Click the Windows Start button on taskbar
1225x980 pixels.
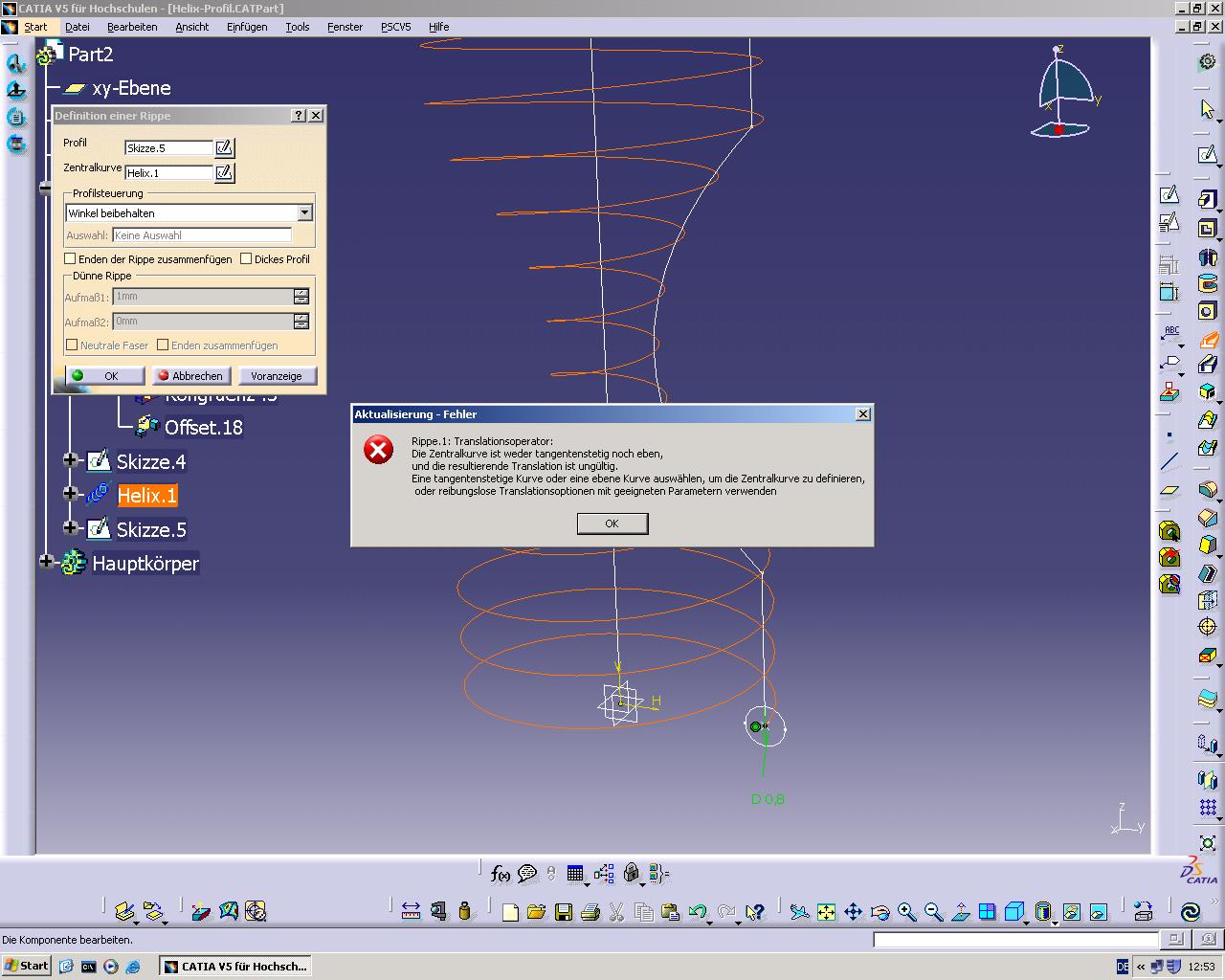coord(26,966)
